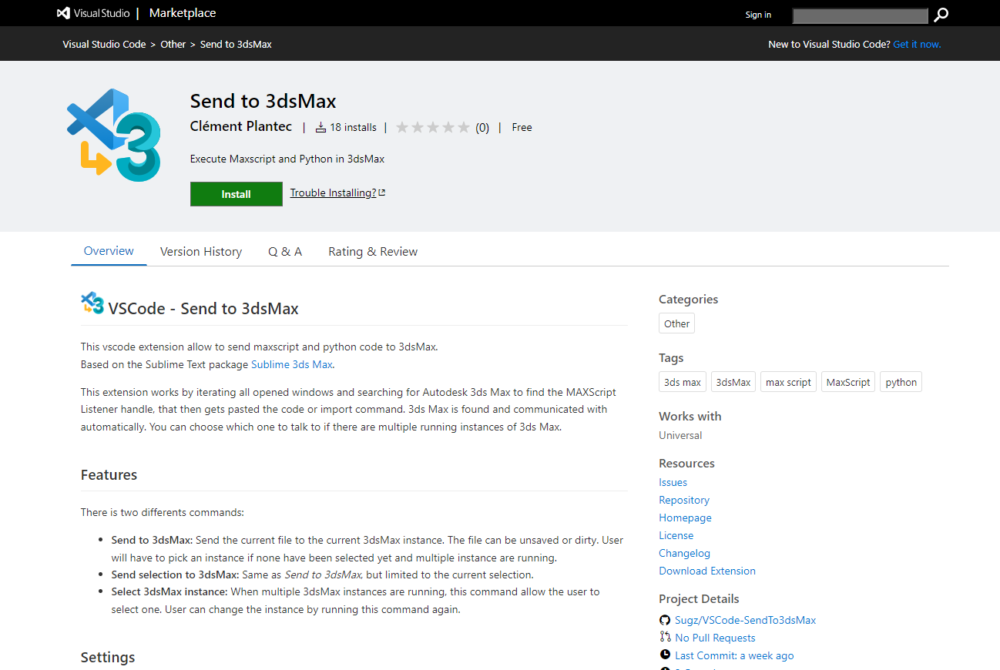Click the Sign in link

[758, 15]
